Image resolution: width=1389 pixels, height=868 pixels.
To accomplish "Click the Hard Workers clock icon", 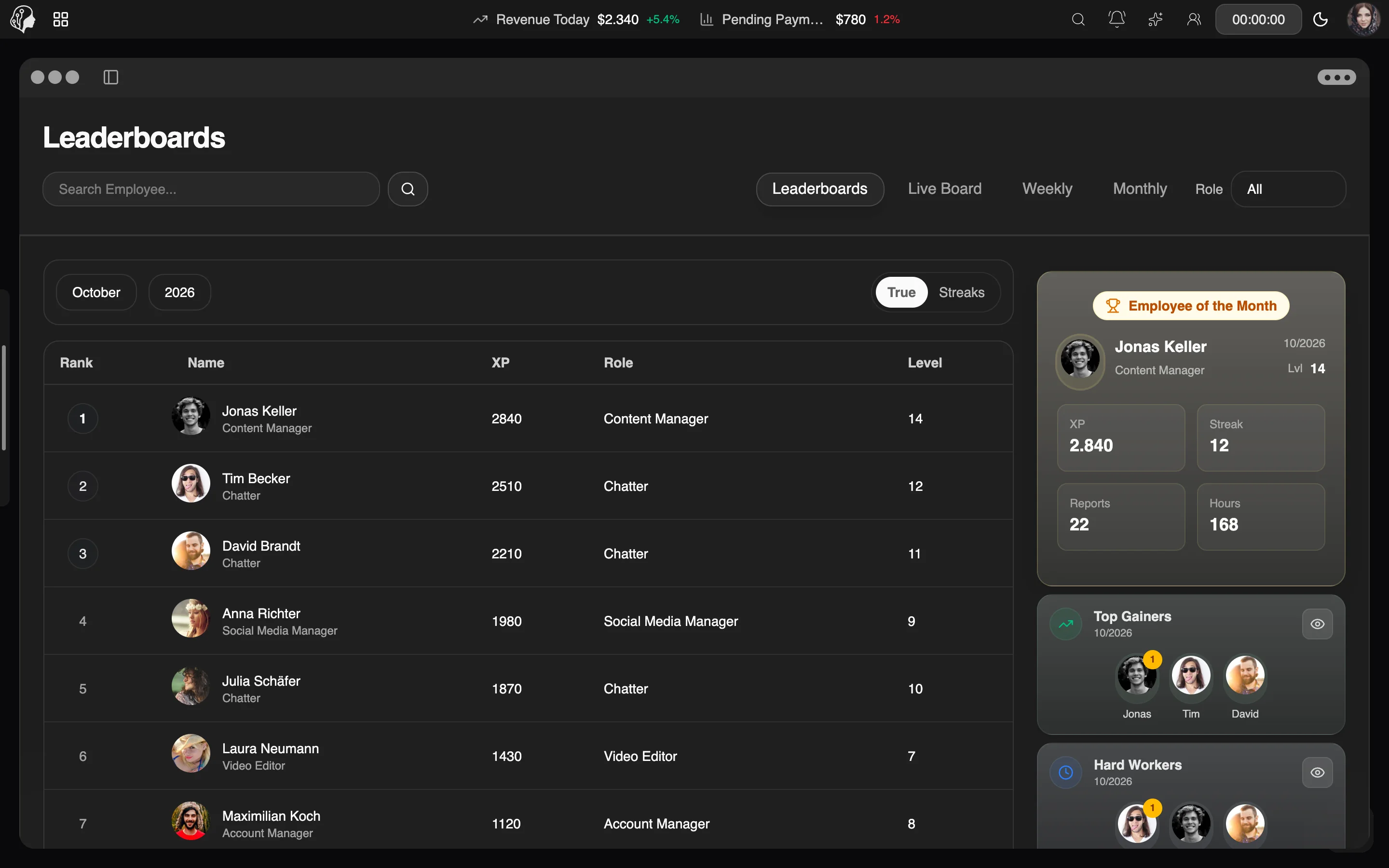I will coord(1066,773).
